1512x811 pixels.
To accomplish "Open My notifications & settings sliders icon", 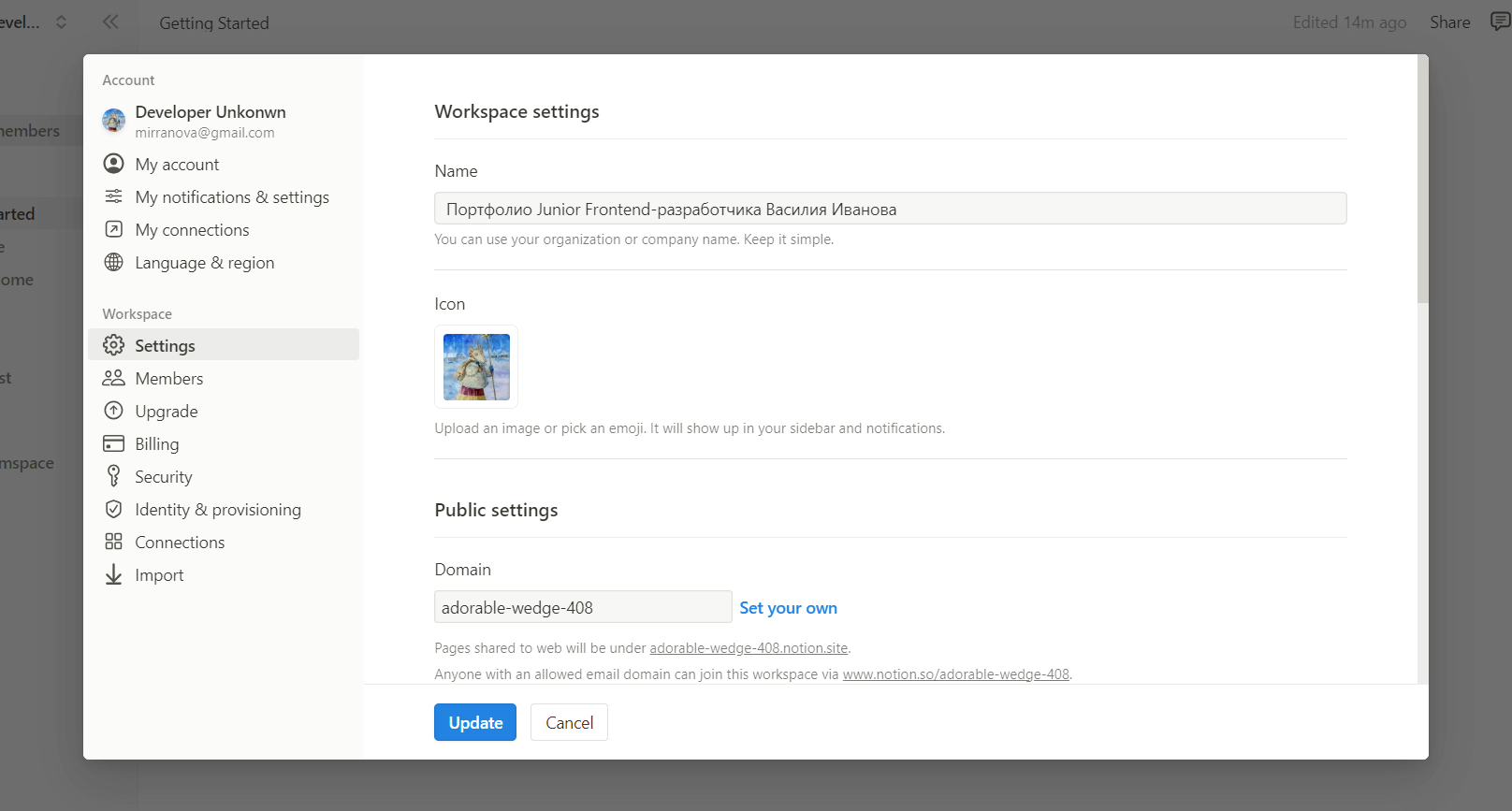I will click(x=113, y=196).
